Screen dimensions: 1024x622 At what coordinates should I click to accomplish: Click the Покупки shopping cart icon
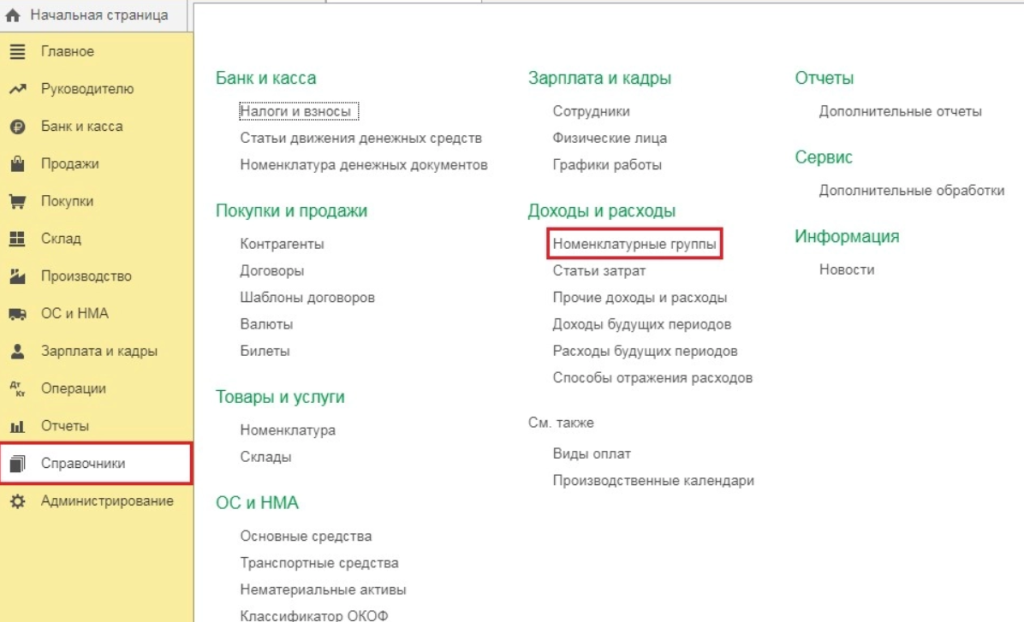coord(18,201)
